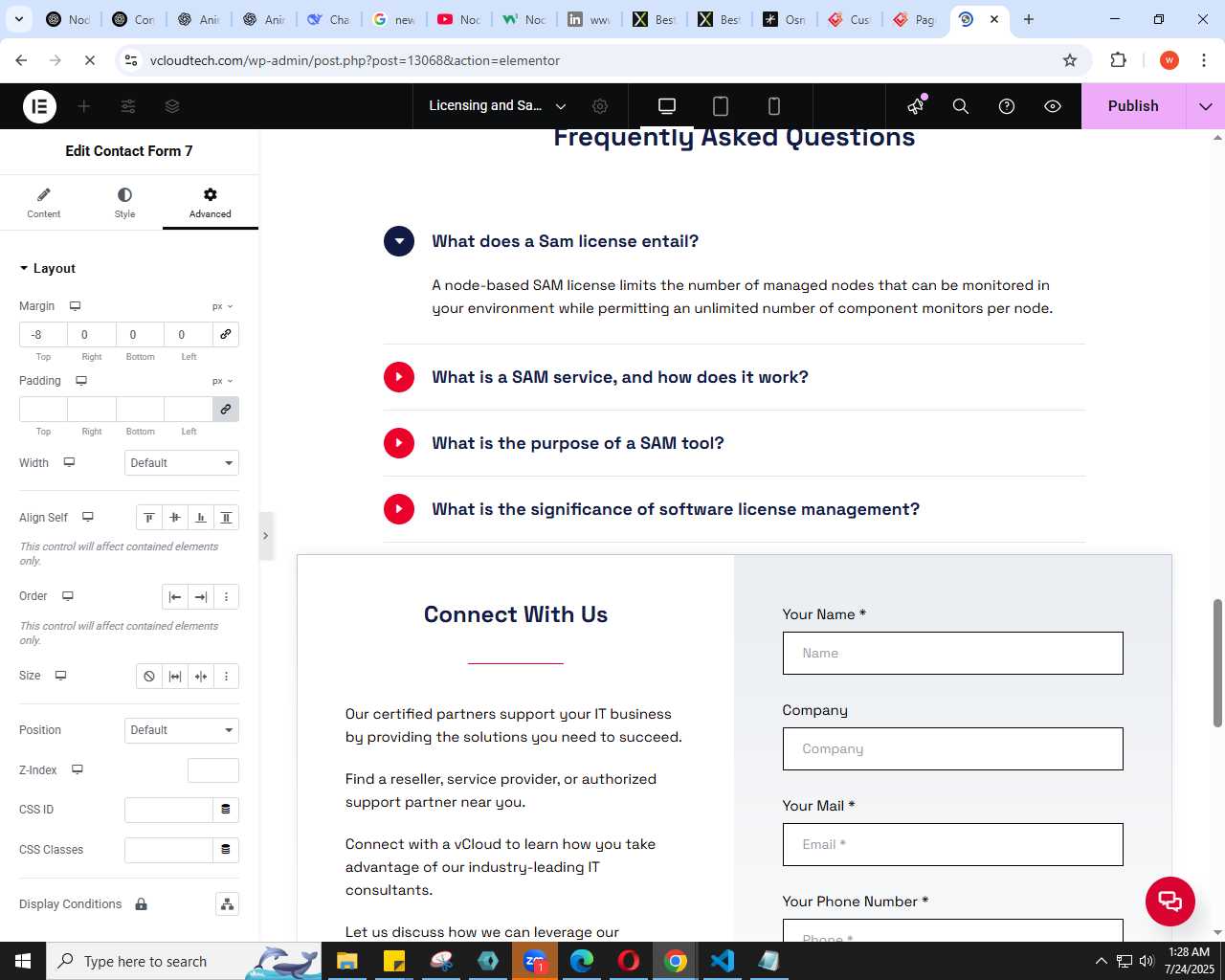Open the Publish options arrow

(1206, 106)
